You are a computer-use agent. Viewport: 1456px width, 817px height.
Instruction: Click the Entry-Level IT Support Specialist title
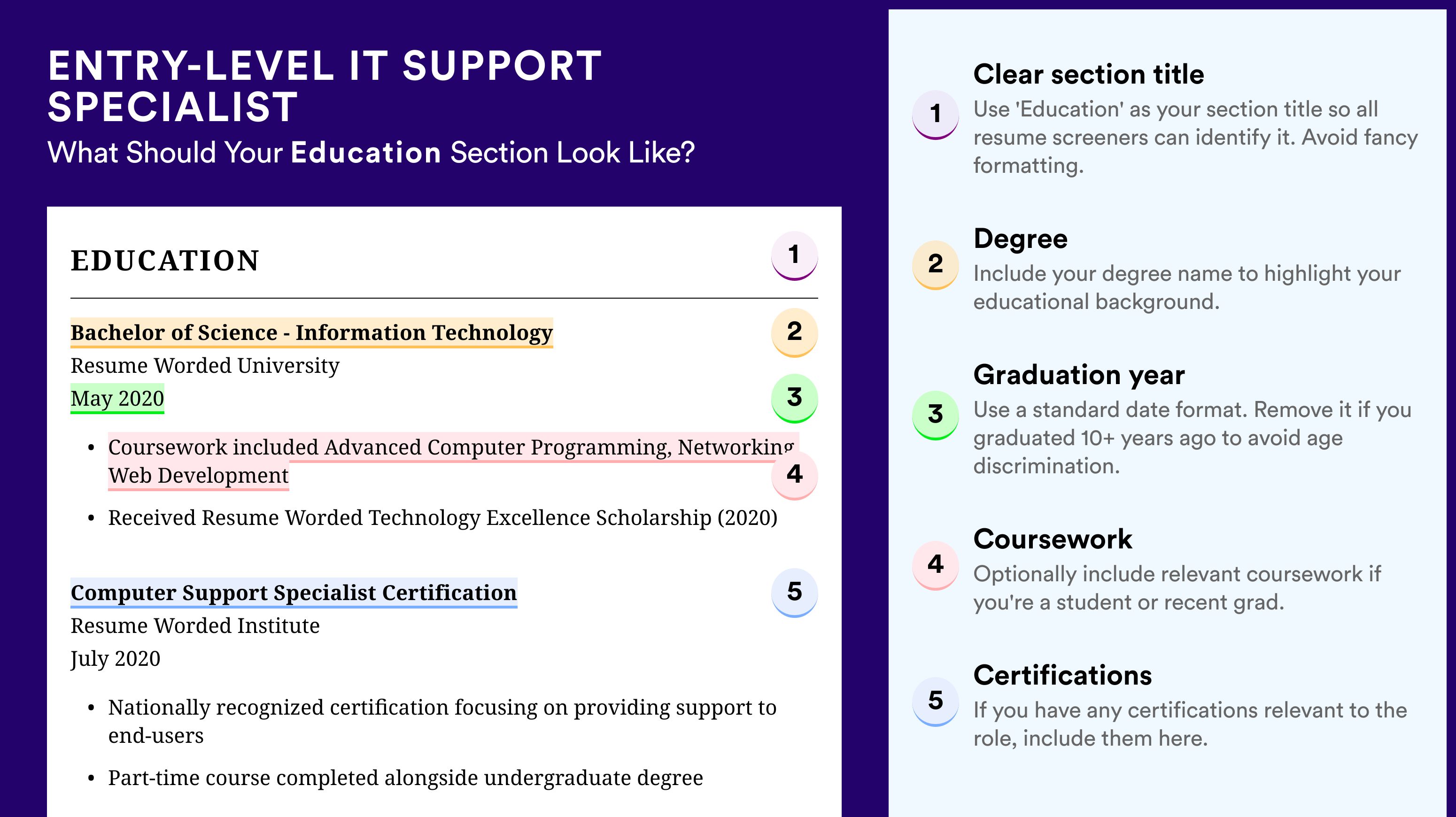click(325, 86)
